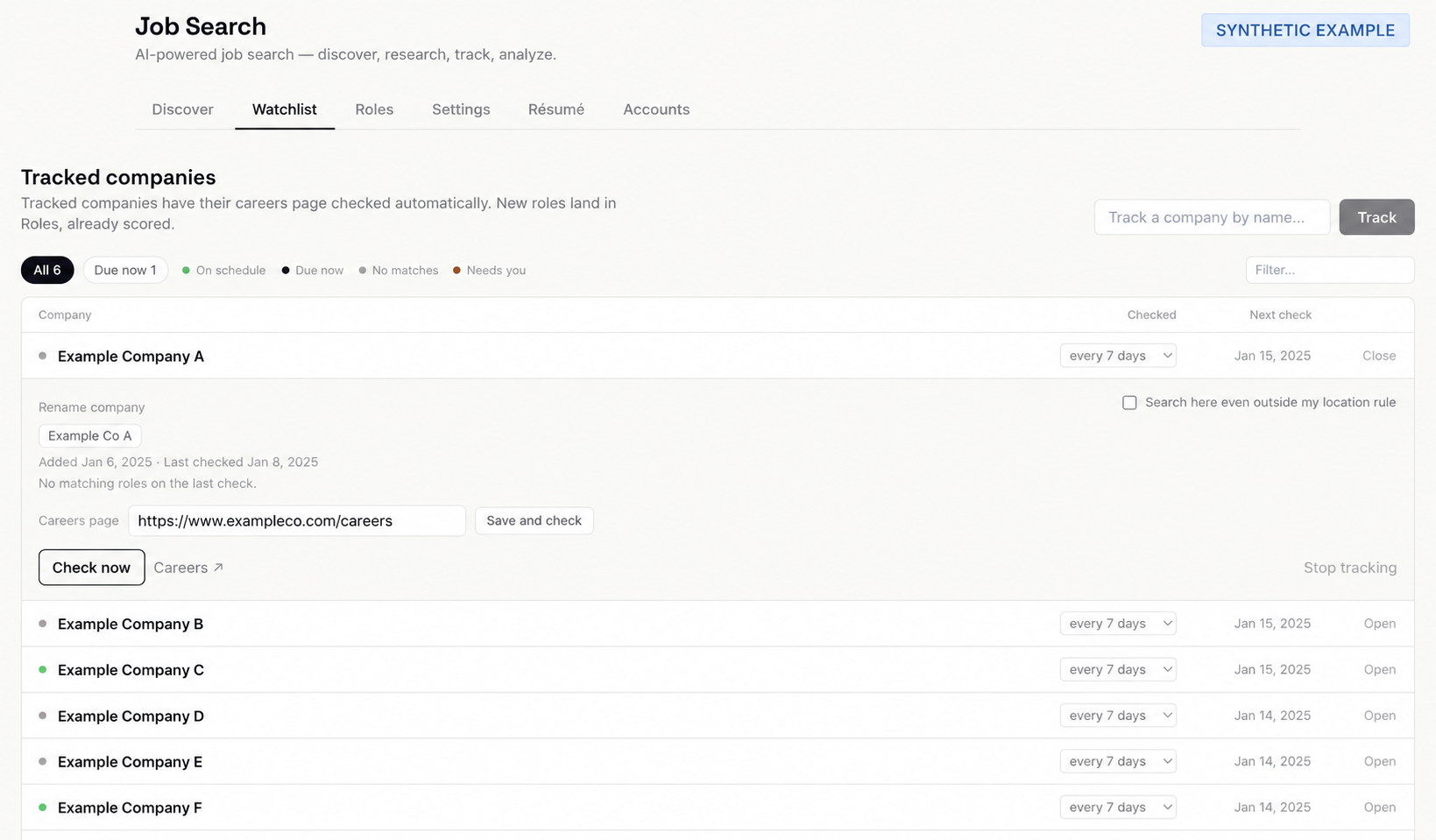Image resolution: width=1436 pixels, height=840 pixels.
Task: Open Example Company B check frequency dropdown
Action: click(x=1118, y=624)
